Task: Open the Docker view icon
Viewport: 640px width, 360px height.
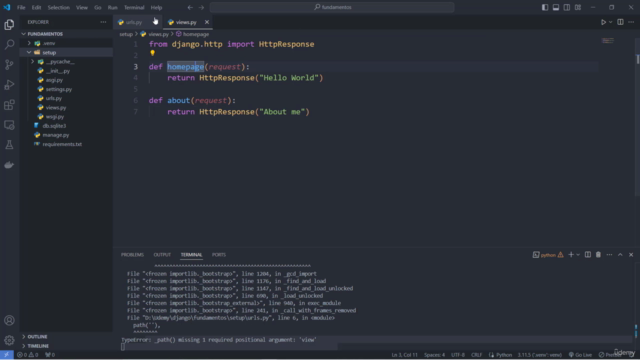Action: tap(9, 165)
